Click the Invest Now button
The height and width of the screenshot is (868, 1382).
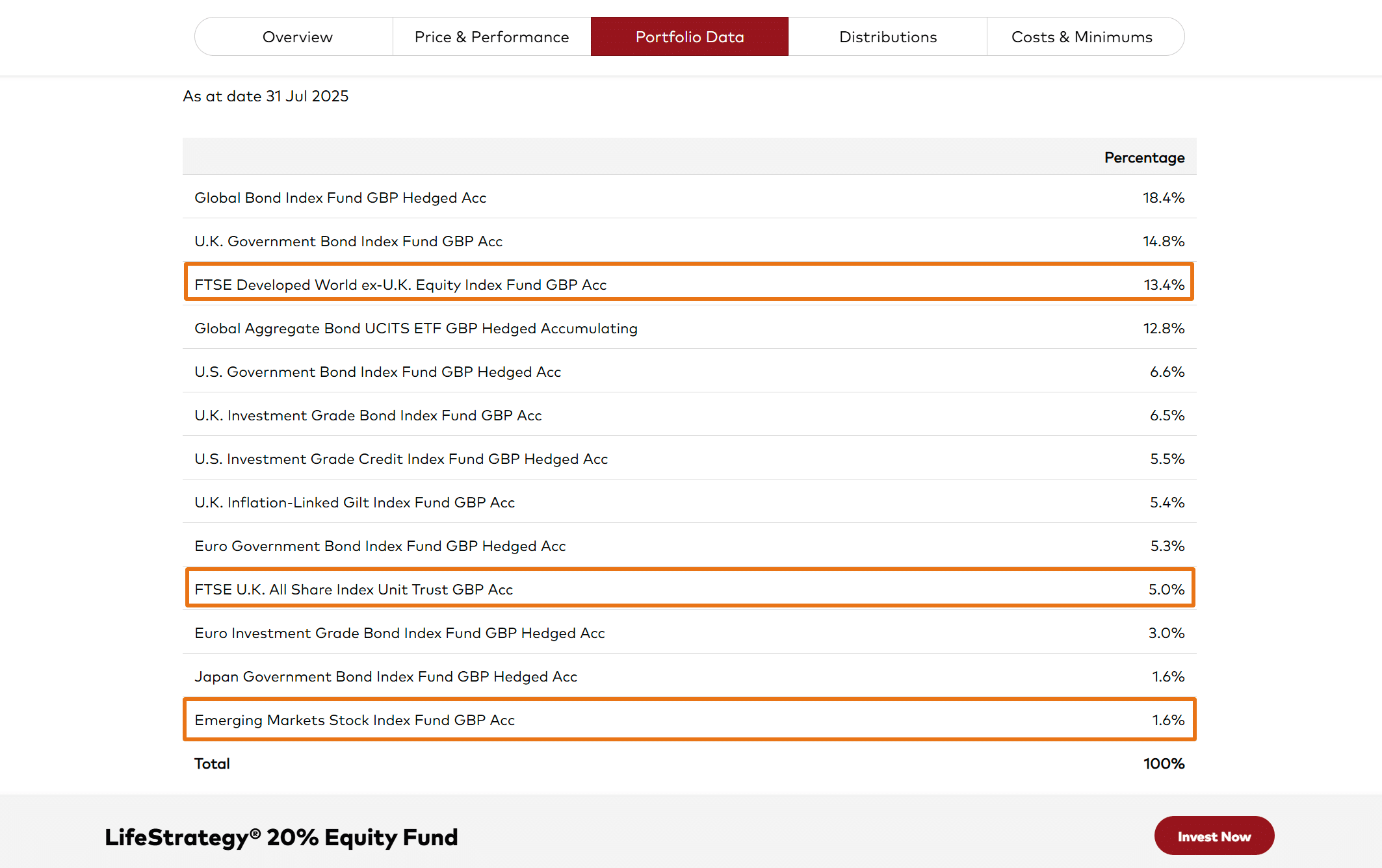1214,836
